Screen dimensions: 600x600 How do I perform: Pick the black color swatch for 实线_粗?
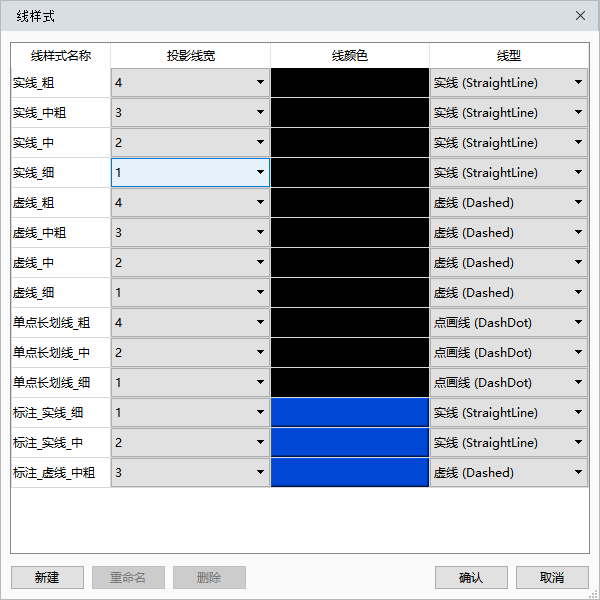pyautogui.click(x=350, y=83)
